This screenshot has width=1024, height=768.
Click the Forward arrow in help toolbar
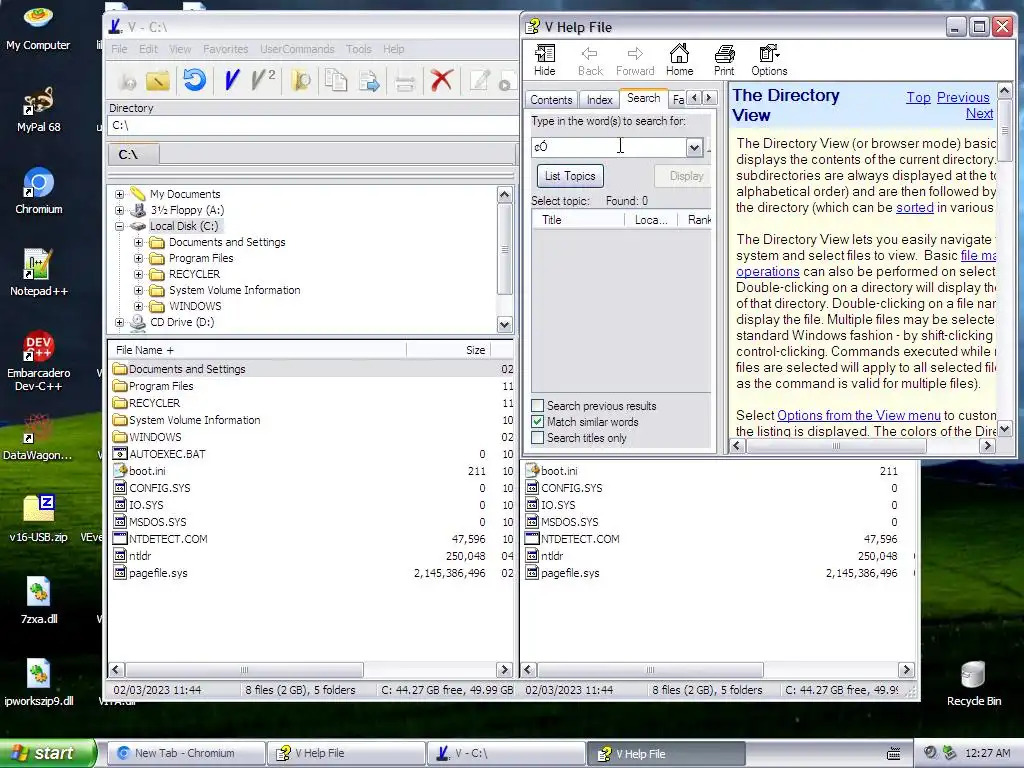pos(635,60)
